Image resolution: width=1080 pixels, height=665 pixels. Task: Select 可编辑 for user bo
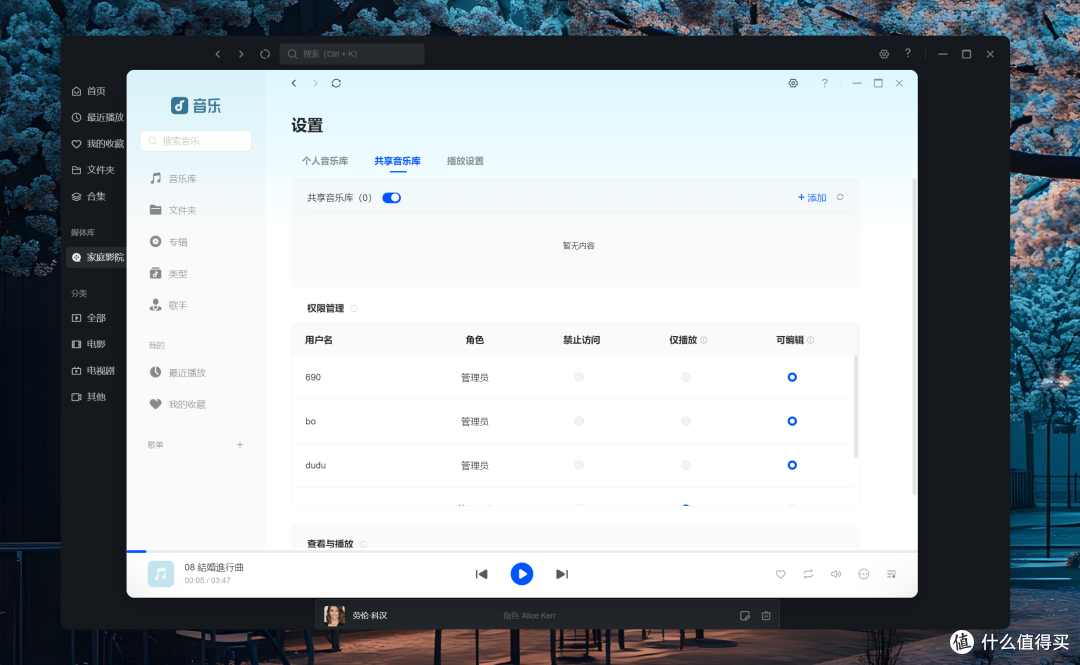792,421
